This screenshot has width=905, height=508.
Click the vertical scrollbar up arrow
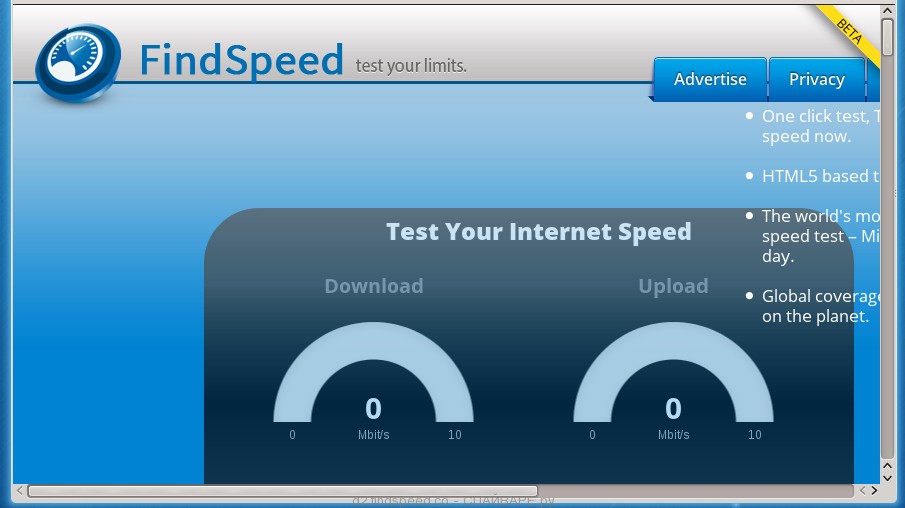888,10
